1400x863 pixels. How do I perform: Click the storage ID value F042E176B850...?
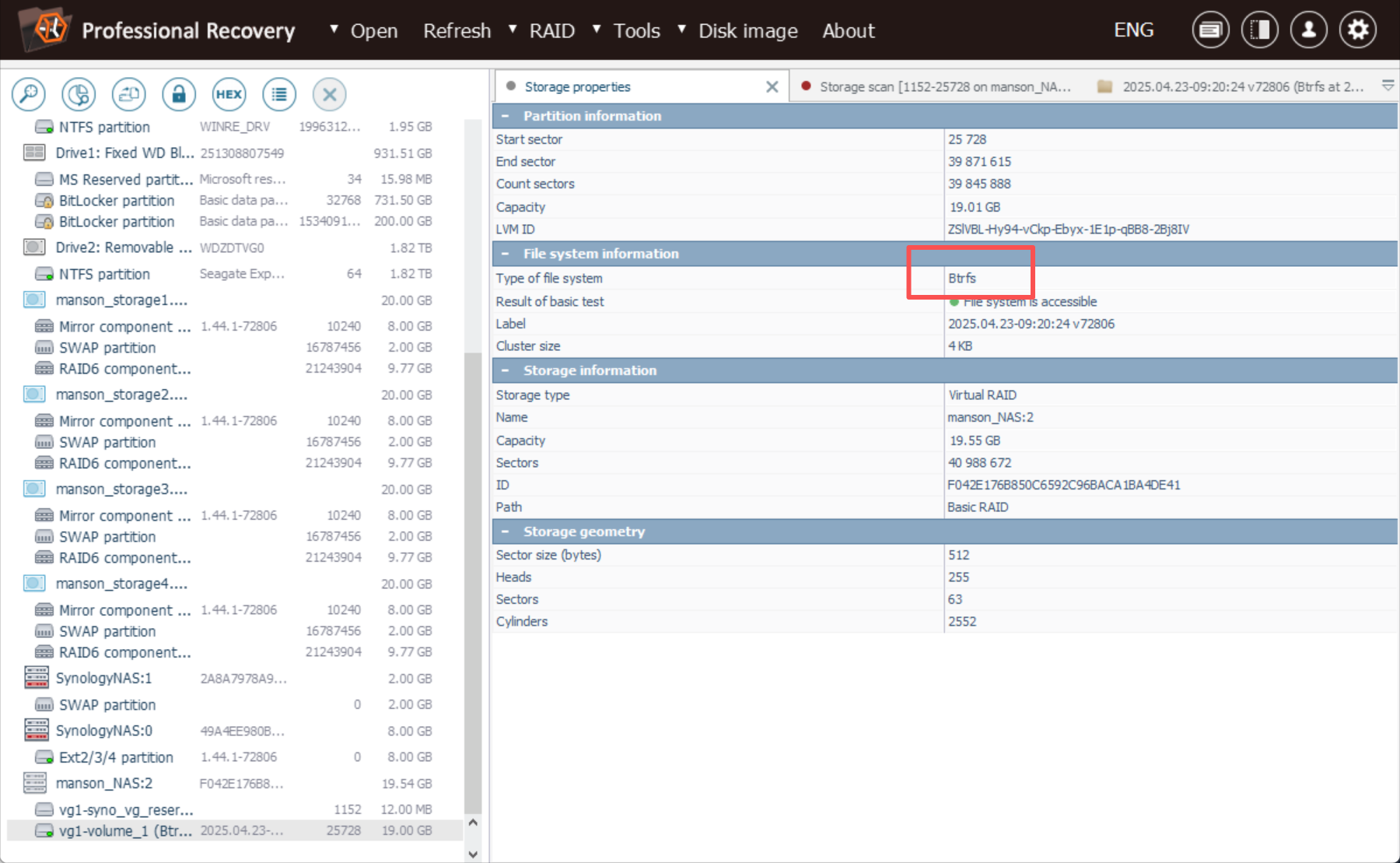pos(1063,485)
